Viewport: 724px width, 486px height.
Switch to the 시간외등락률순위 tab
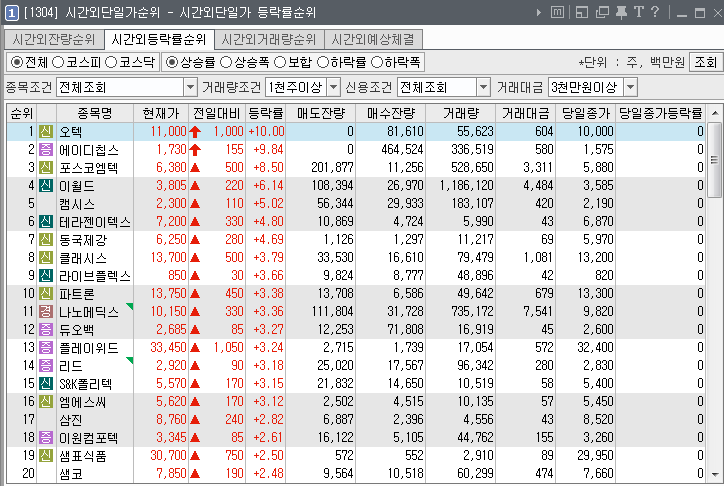click(x=159, y=40)
